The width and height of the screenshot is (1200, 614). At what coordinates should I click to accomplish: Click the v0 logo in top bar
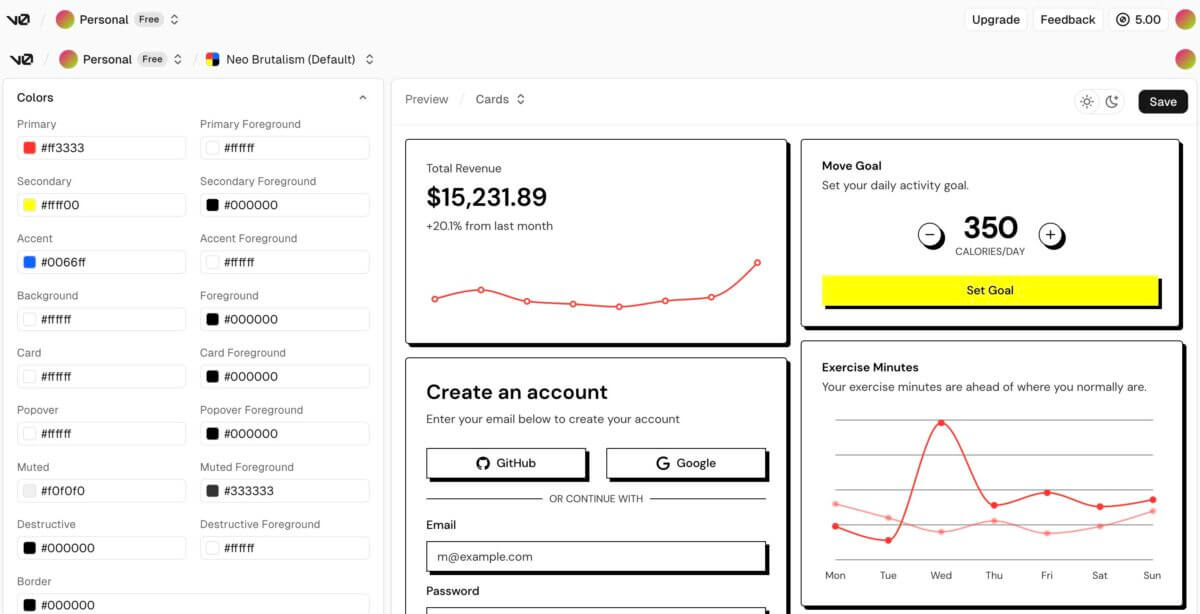[18, 19]
